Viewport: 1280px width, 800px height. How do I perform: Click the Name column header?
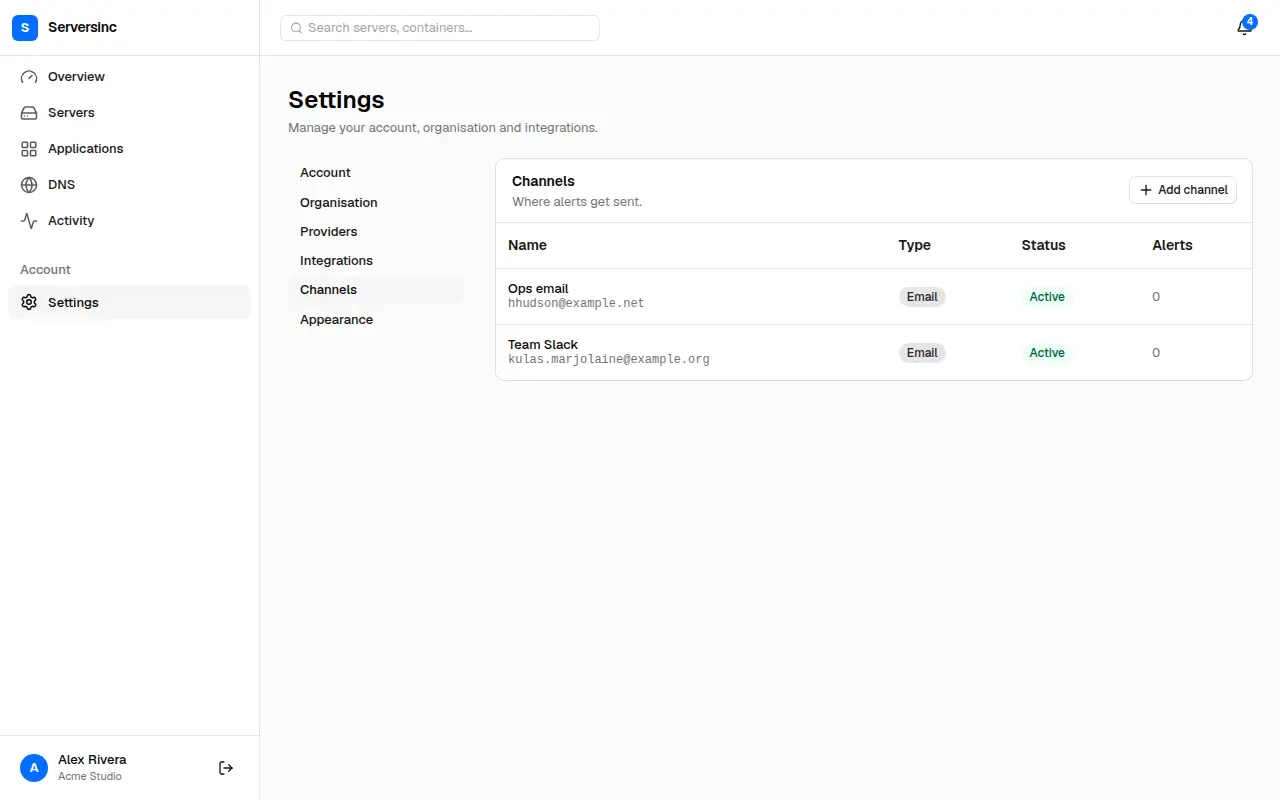point(527,245)
